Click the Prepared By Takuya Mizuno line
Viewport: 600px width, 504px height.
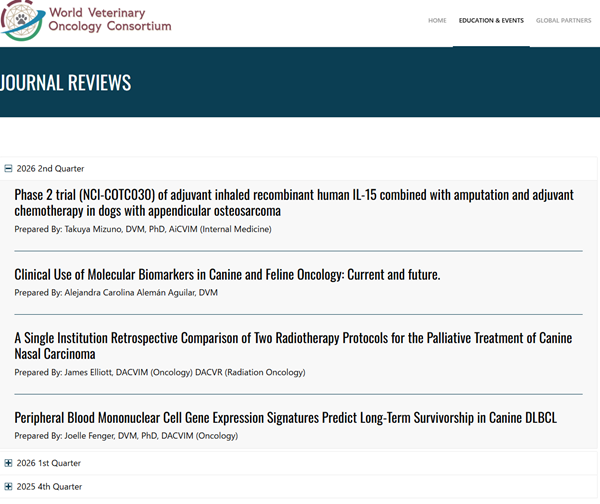[142, 229]
